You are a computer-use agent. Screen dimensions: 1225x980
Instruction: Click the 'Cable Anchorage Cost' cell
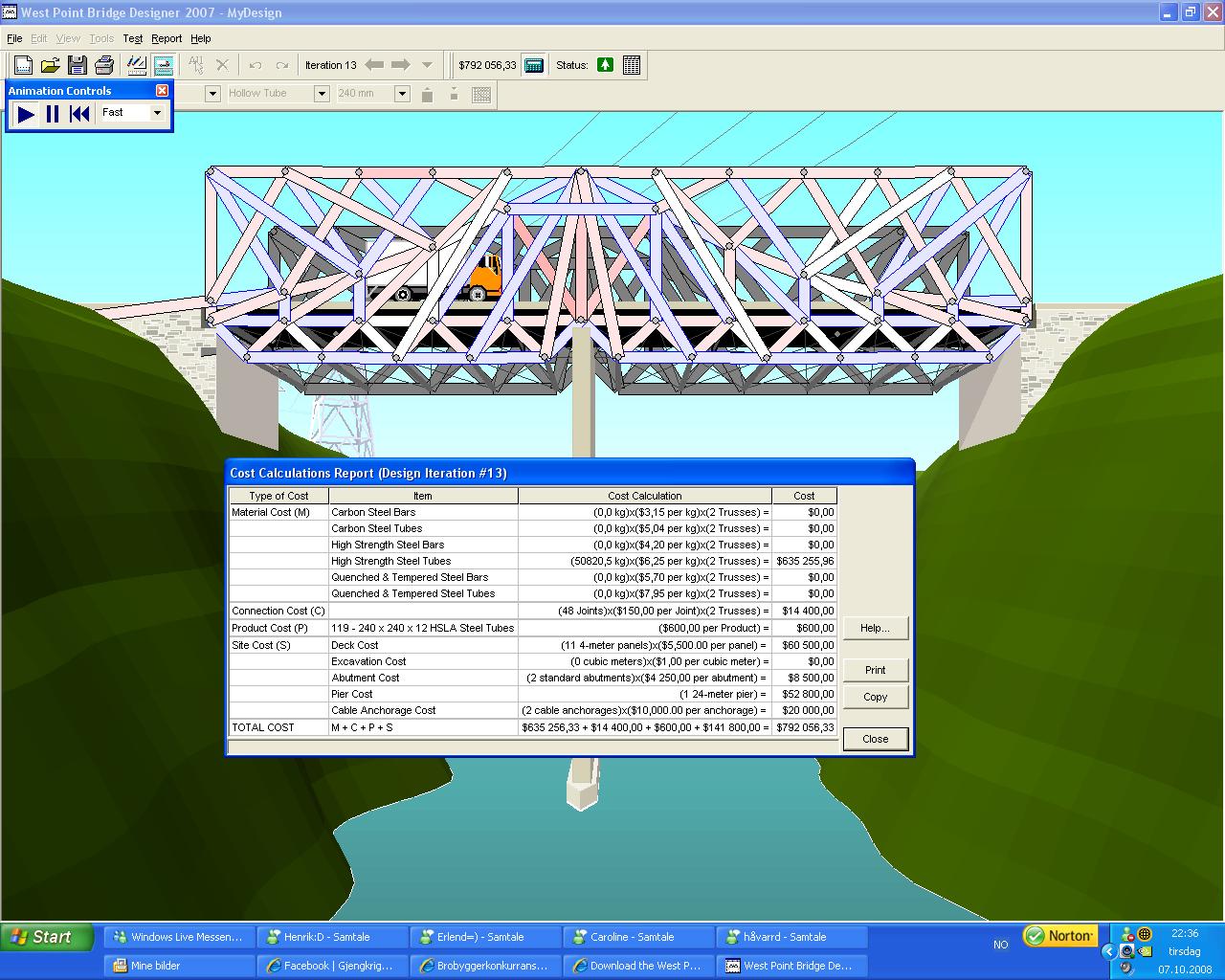pyautogui.click(x=423, y=710)
